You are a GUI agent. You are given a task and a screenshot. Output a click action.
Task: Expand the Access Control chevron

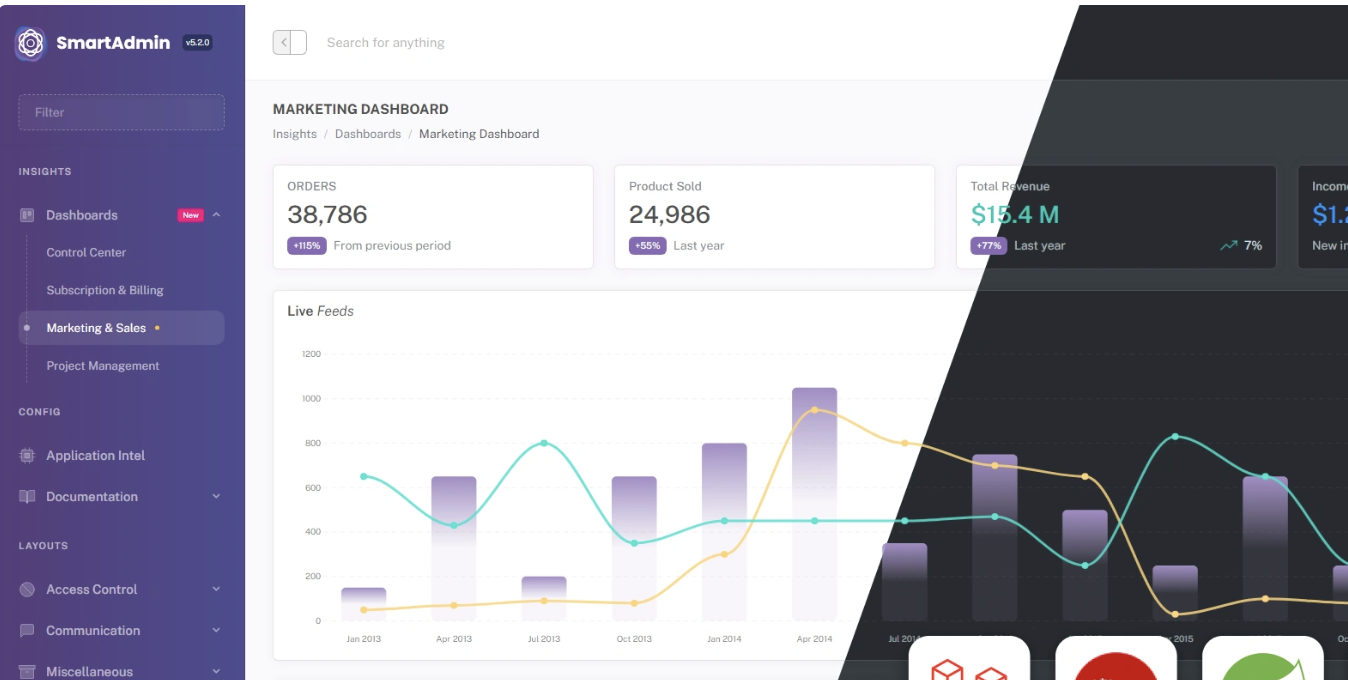[x=216, y=589]
